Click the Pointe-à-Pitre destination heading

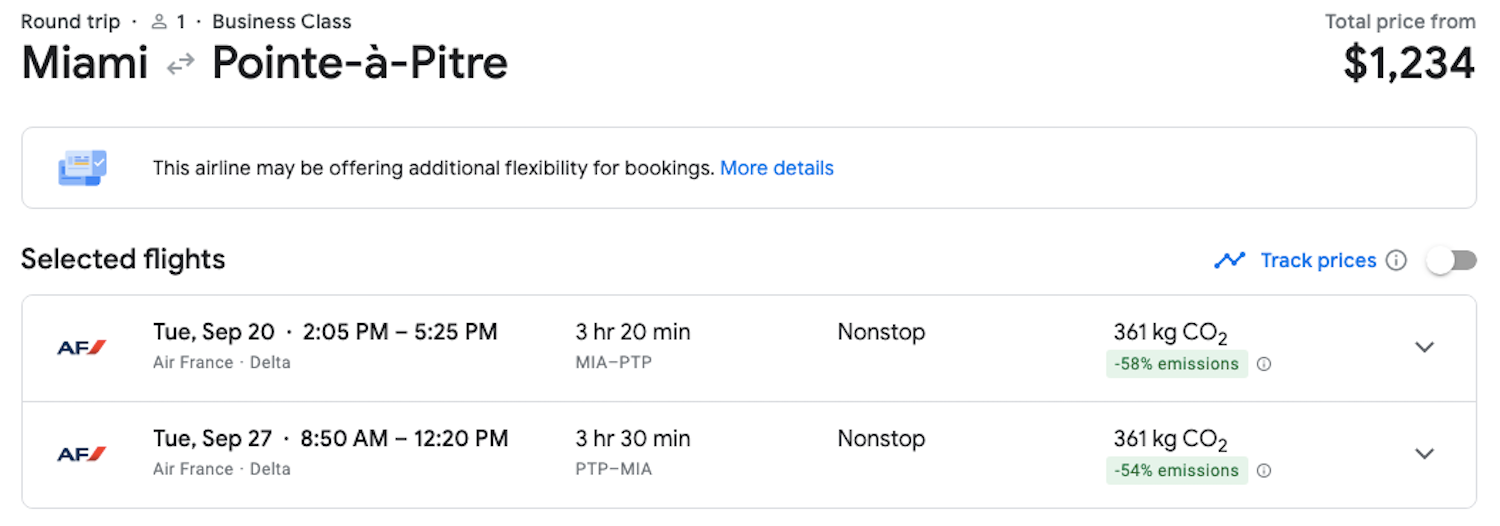(x=360, y=63)
